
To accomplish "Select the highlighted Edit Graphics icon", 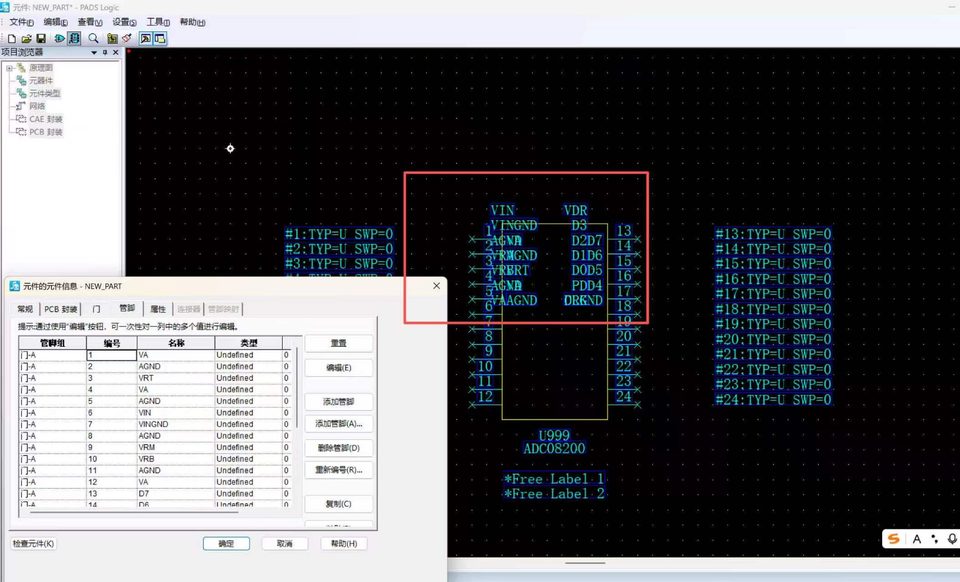I will (x=74, y=39).
